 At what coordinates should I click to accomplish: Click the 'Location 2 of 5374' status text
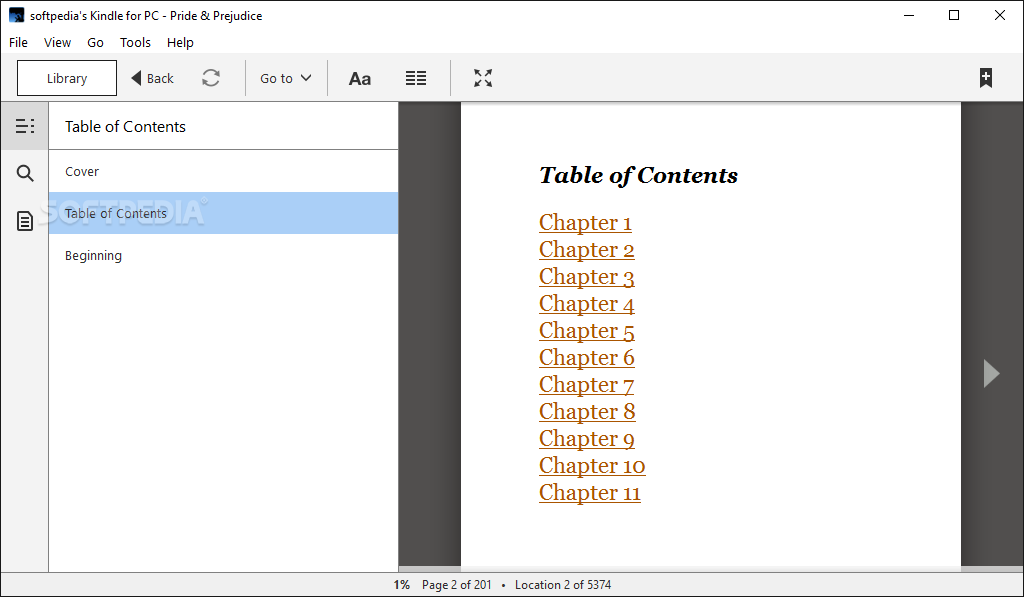point(563,585)
